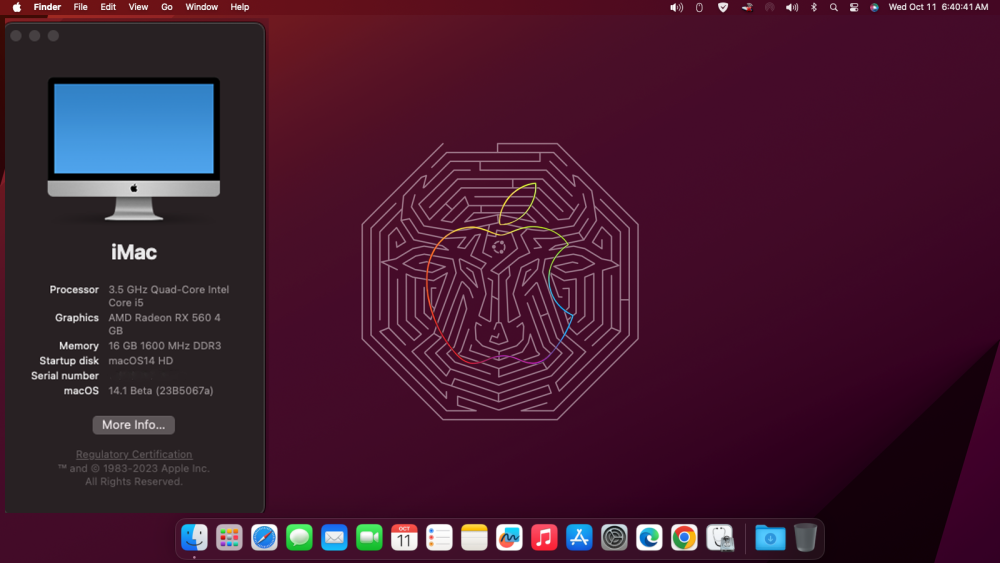Open Finder from the Dock
Viewport: 1000px width, 563px height.
point(194,537)
